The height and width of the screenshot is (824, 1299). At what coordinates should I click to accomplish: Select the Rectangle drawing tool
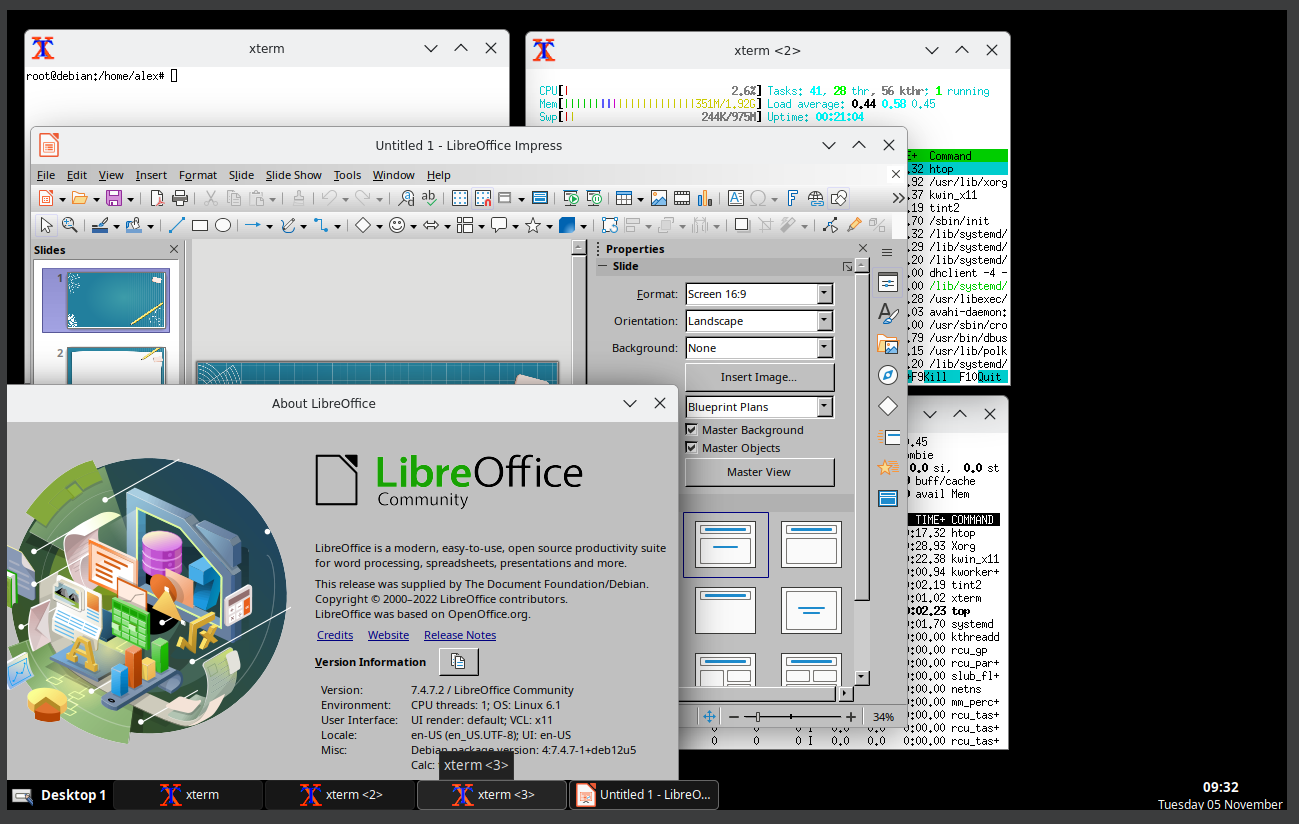coord(200,225)
